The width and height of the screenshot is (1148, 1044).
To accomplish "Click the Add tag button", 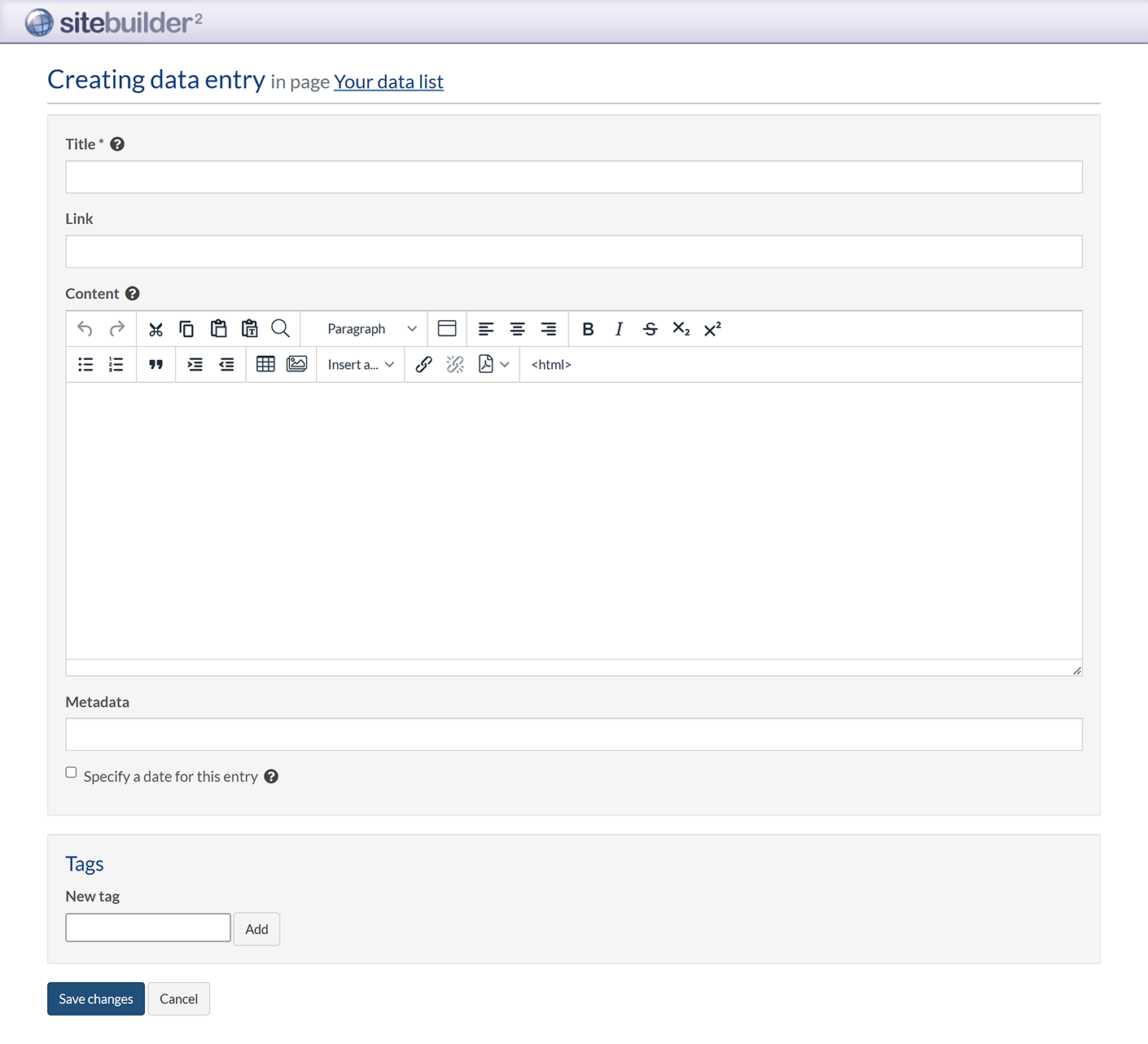I will click(256, 929).
